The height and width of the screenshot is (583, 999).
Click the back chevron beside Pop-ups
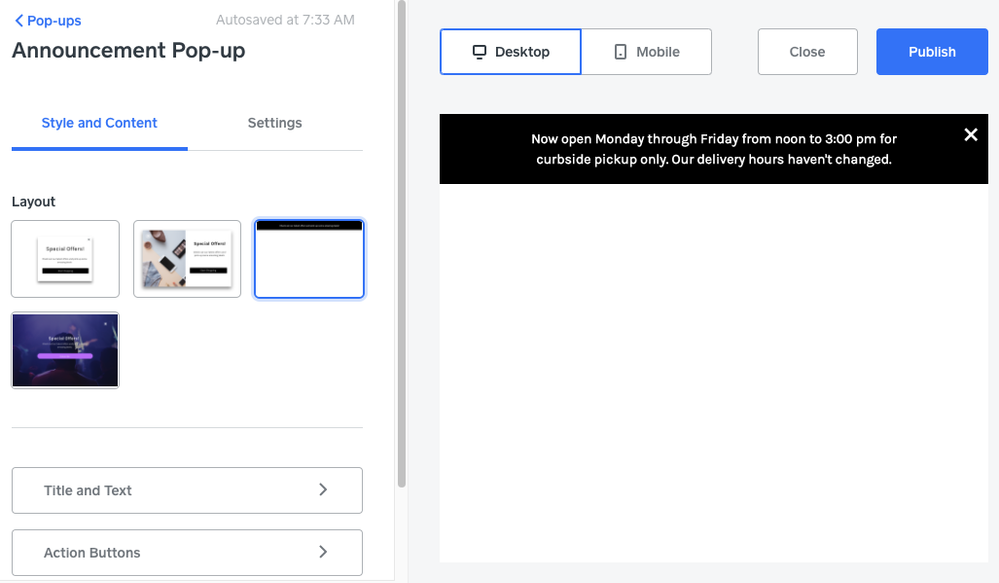[18, 21]
